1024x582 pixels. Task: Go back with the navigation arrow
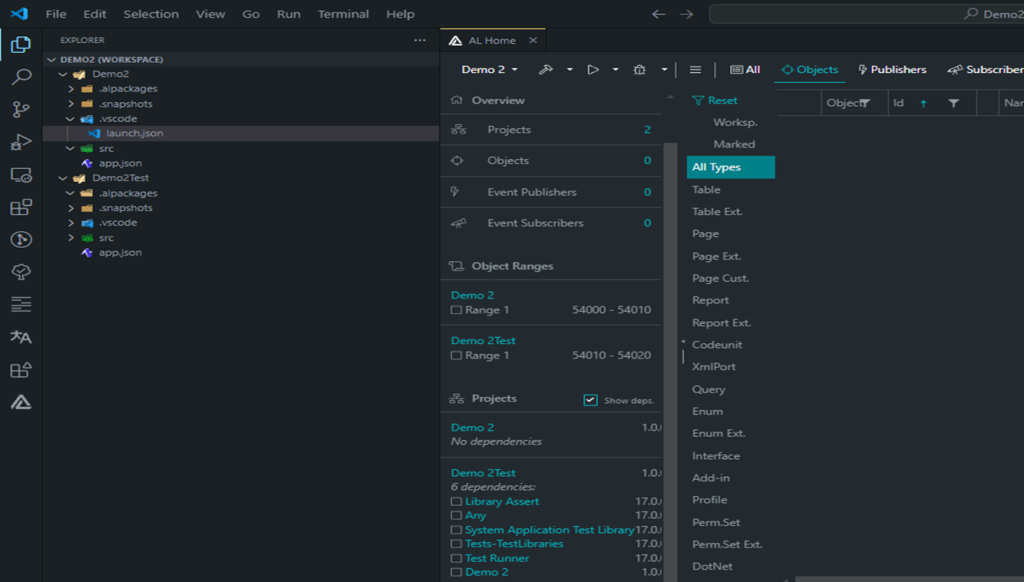pos(658,14)
